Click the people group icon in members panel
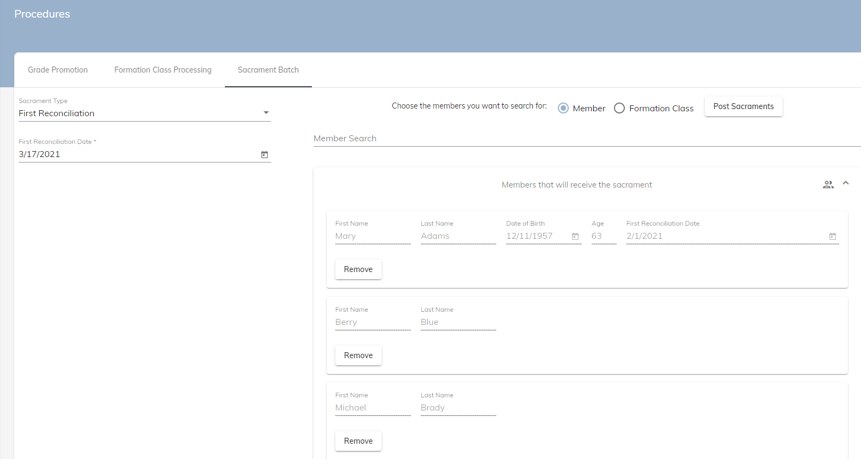Viewport: 864px width, 466px height. coord(828,185)
